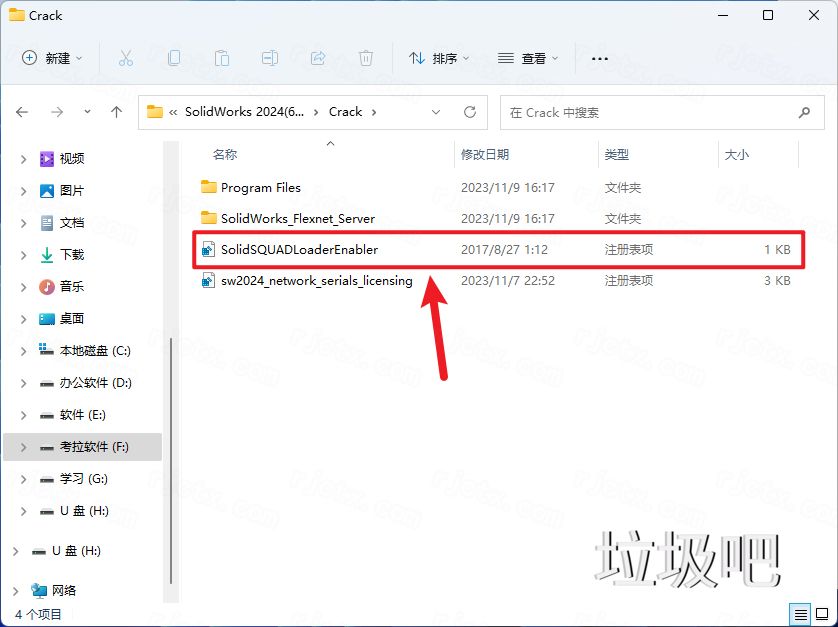Copy selection using copy icon
The image size is (838, 627).
point(174,59)
